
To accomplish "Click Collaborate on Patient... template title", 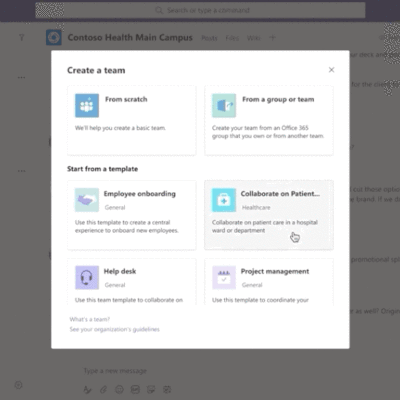I will point(280,194).
